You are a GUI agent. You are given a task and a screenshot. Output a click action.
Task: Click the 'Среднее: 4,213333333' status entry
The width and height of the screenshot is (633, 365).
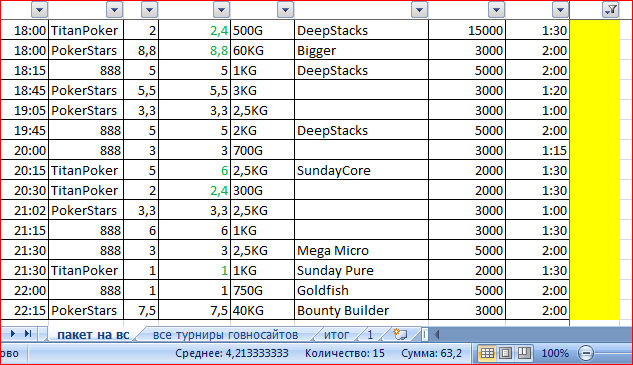tap(232, 353)
